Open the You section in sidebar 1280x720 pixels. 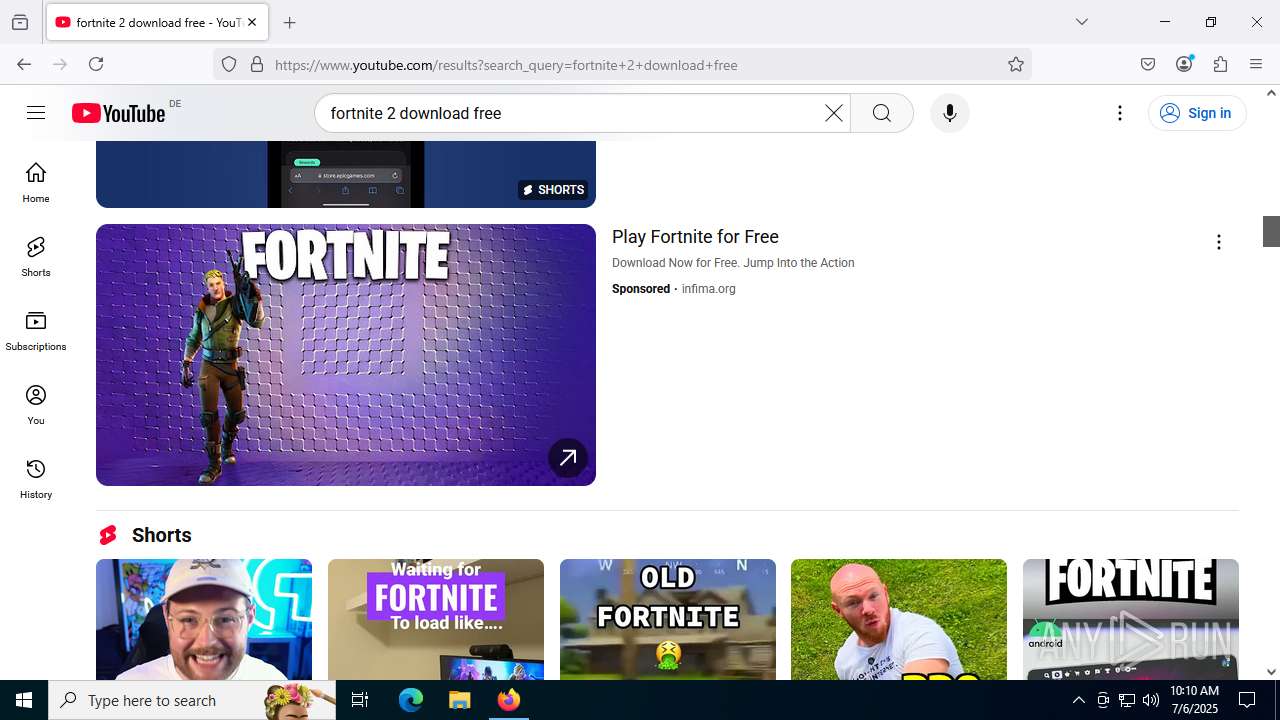pyautogui.click(x=36, y=405)
